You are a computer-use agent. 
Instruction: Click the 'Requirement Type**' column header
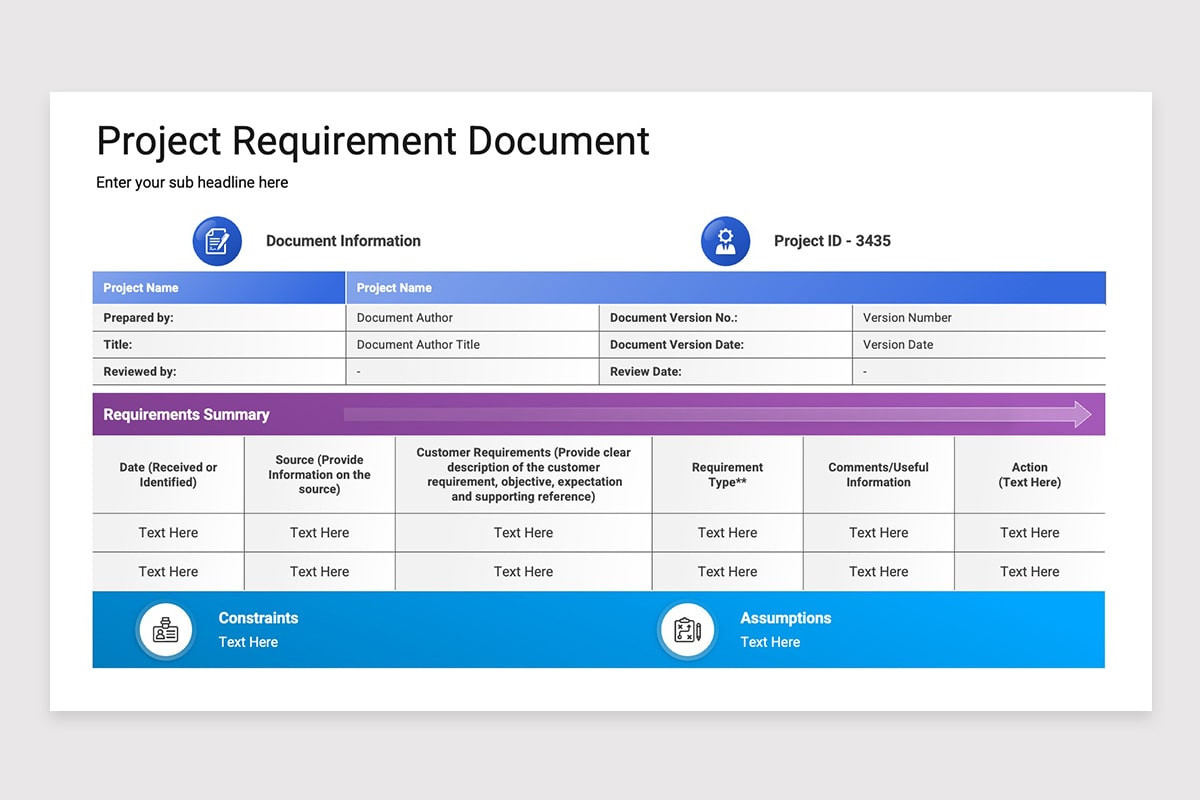[728, 475]
